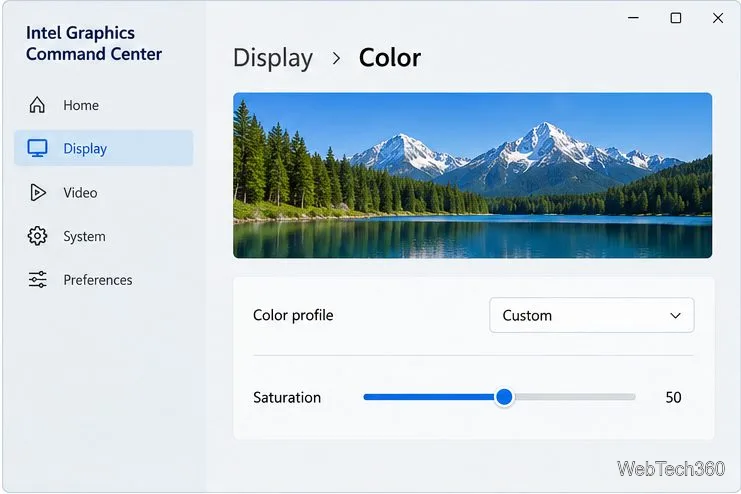The image size is (741, 494).
Task: Go to the Video section label
Action: tap(80, 193)
